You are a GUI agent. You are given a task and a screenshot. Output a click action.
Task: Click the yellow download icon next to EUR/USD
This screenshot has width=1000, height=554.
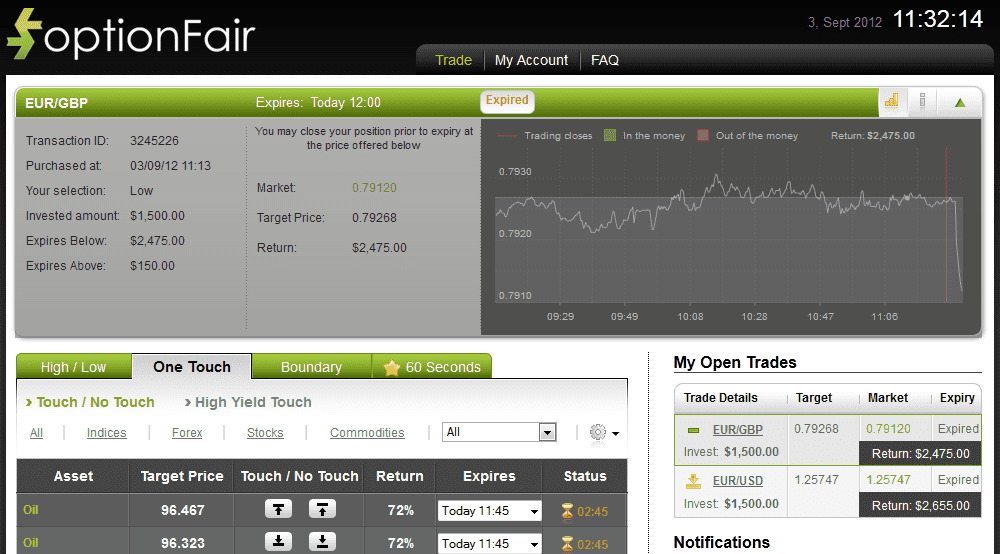click(x=693, y=481)
